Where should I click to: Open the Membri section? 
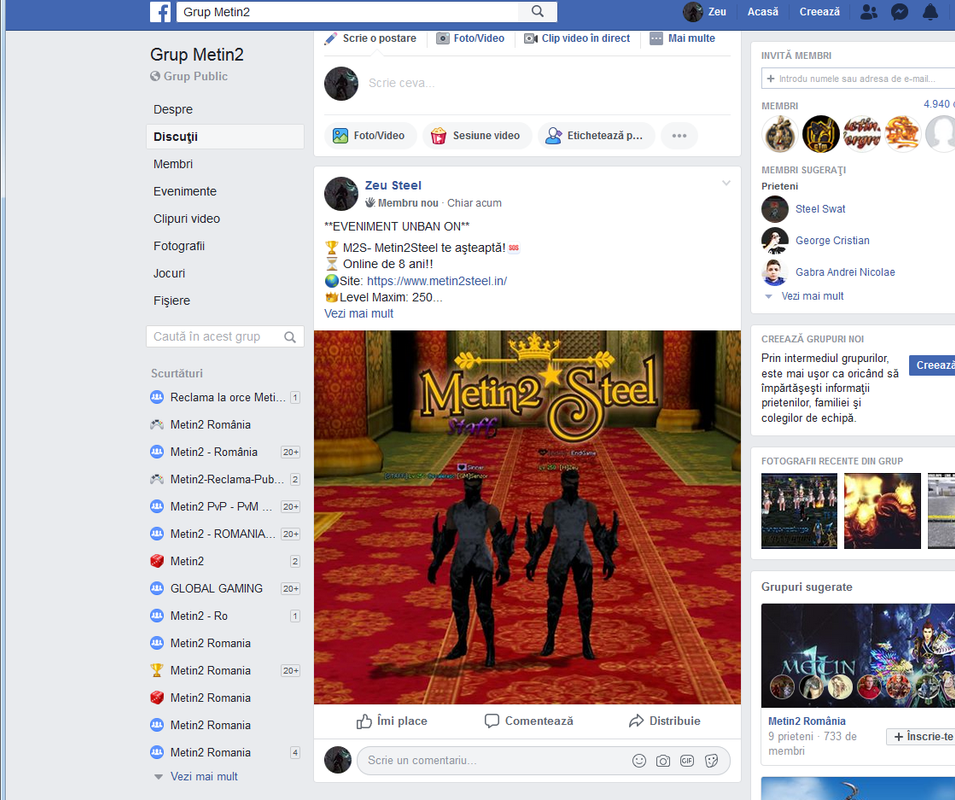pyautogui.click(x=173, y=164)
